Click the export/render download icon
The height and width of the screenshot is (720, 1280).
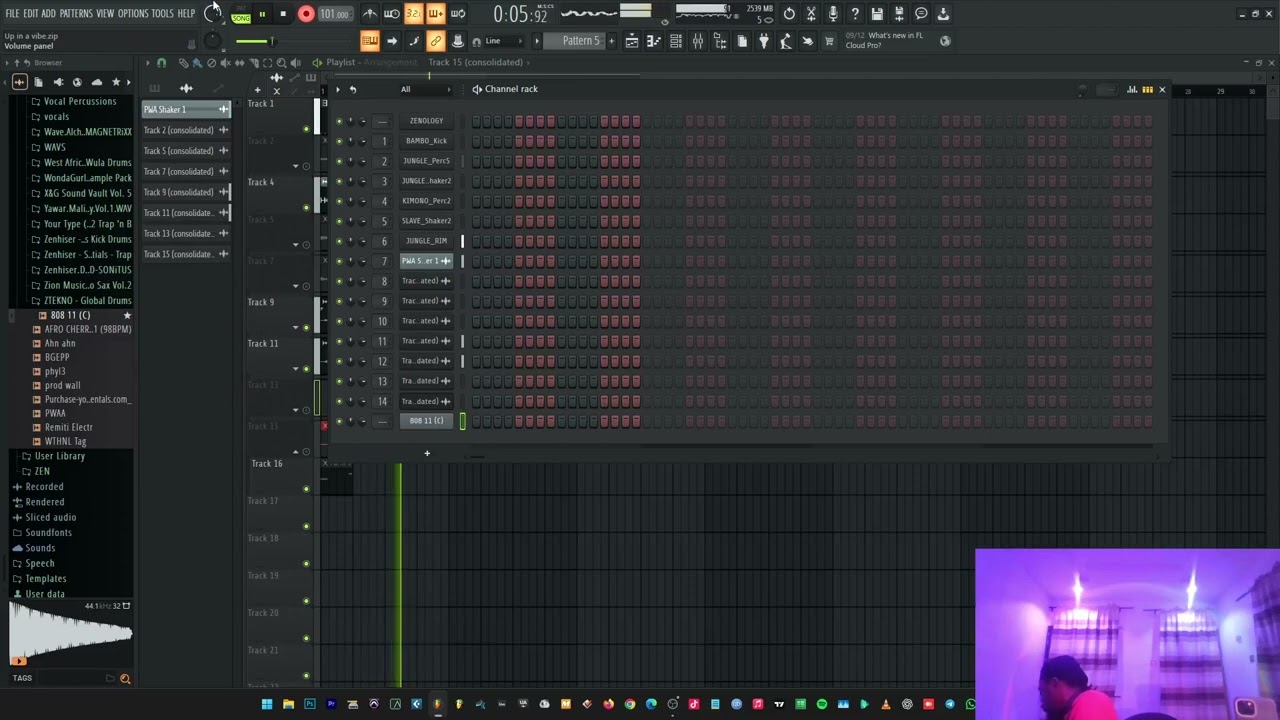tap(943, 14)
